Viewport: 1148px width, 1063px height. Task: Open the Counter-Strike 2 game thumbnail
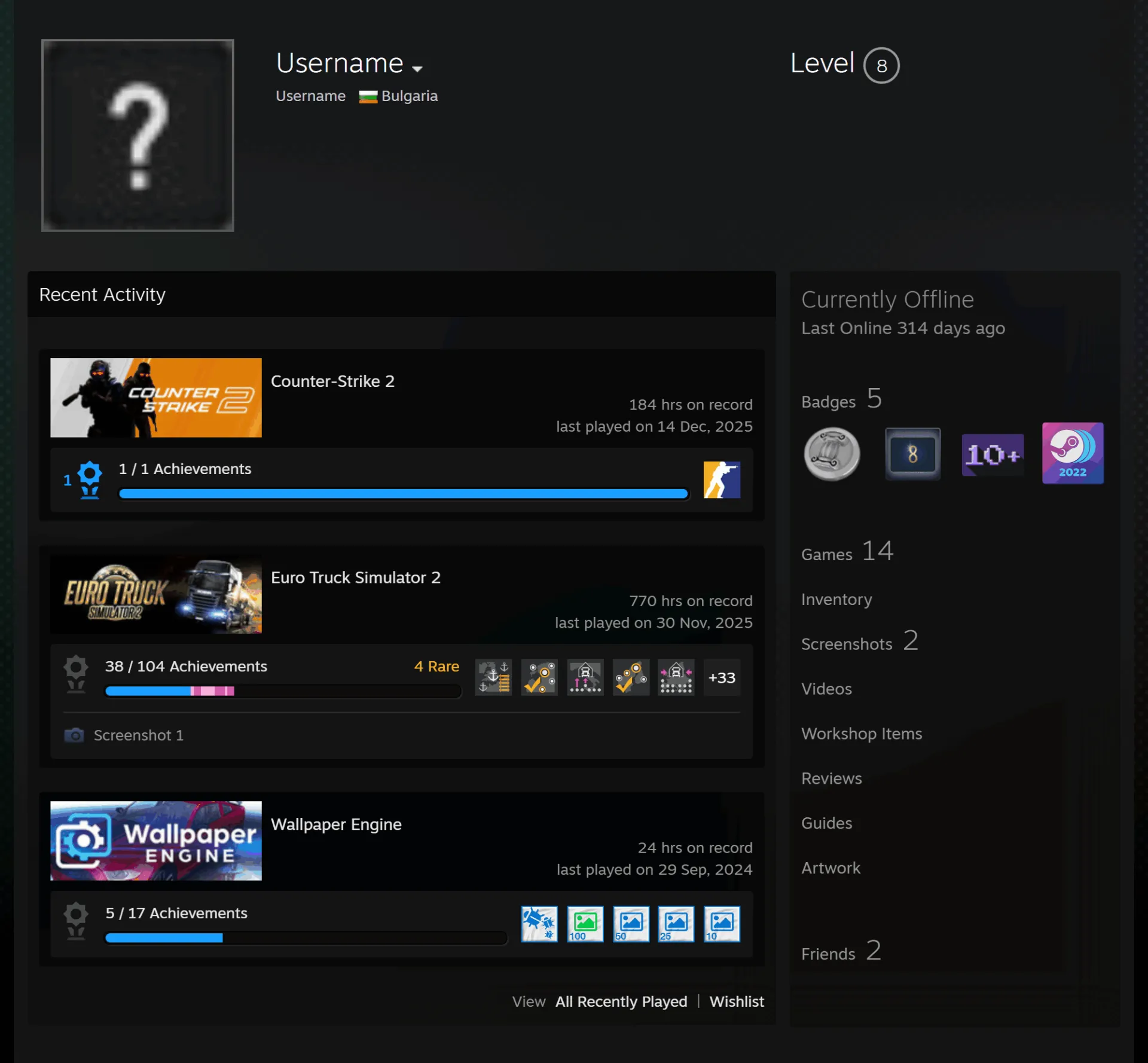pos(155,398)
